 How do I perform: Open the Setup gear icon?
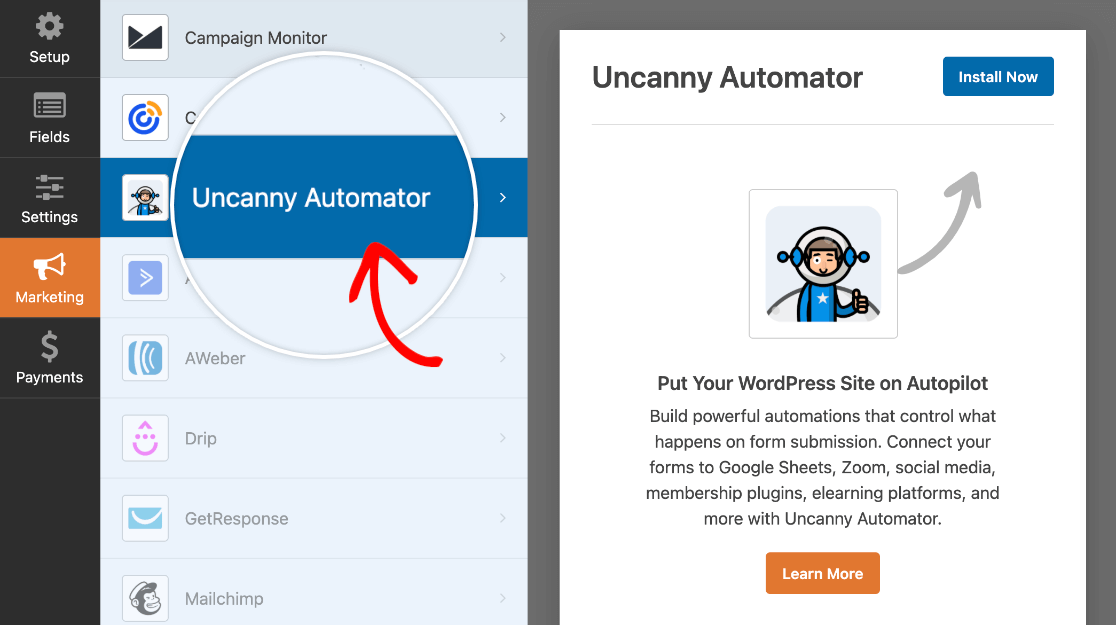point(49,27)
